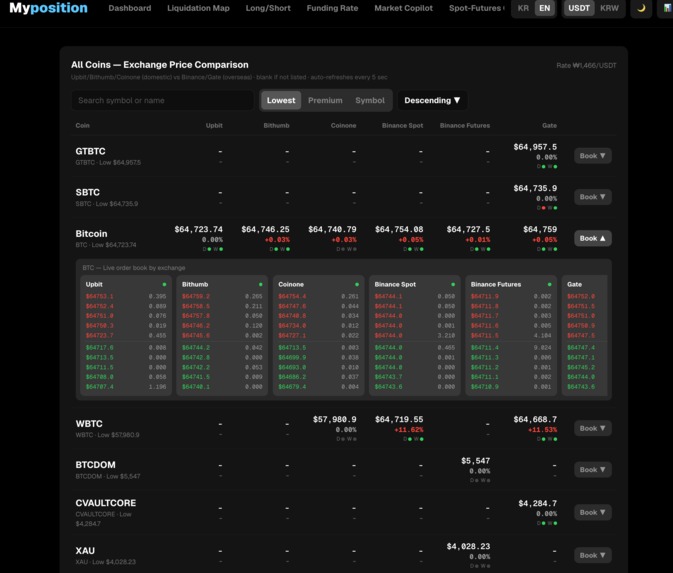Click the WBTC coin name

tap(89, 424)
